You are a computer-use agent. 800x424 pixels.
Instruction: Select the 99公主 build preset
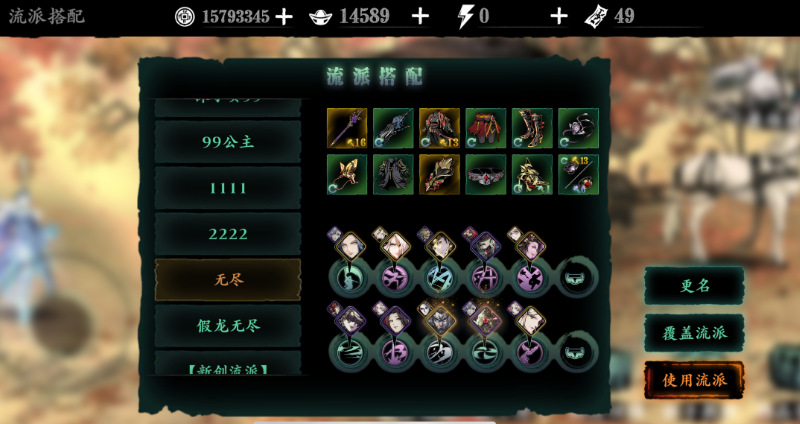point(228,142)
